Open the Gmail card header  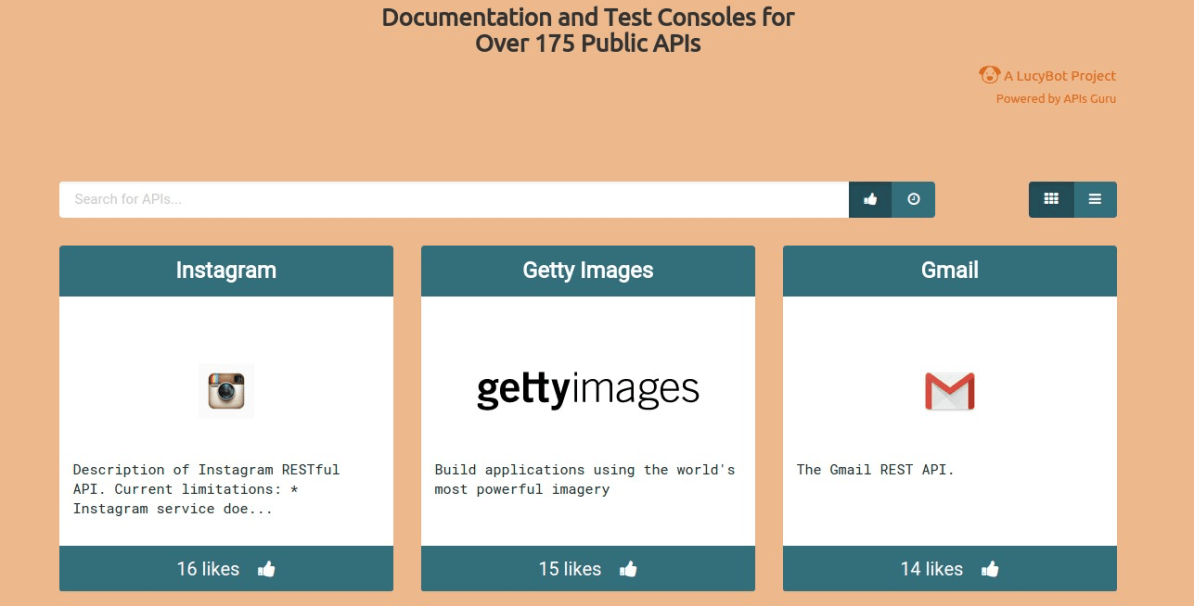pos(950,270)
